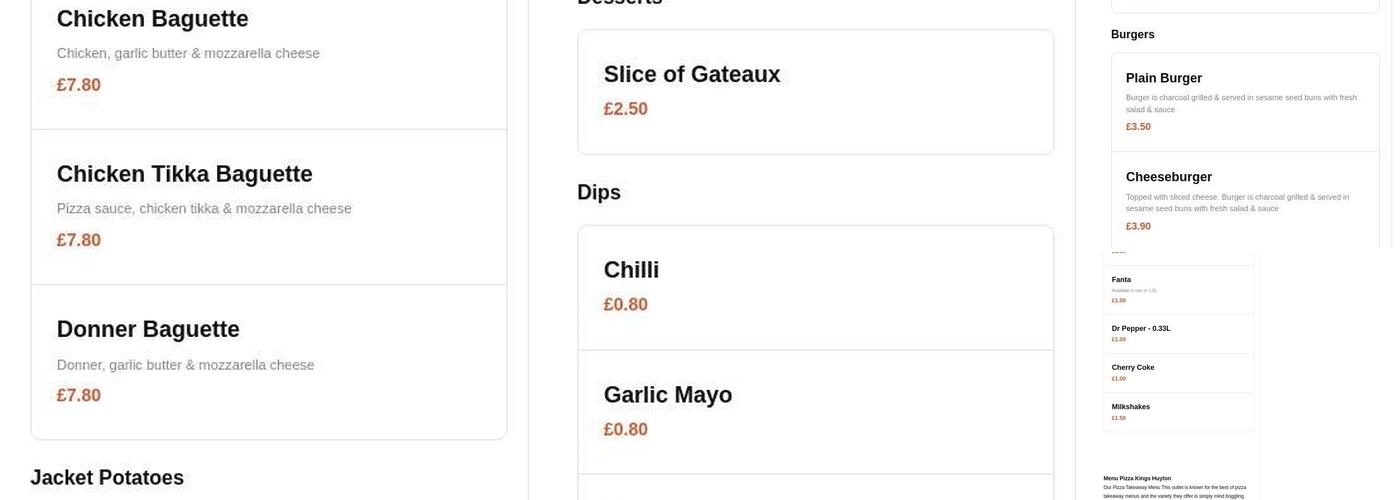Screen dimensions: 1400x500
Task: Pick the Garlic Mayo dip
Action: (667, 395)
